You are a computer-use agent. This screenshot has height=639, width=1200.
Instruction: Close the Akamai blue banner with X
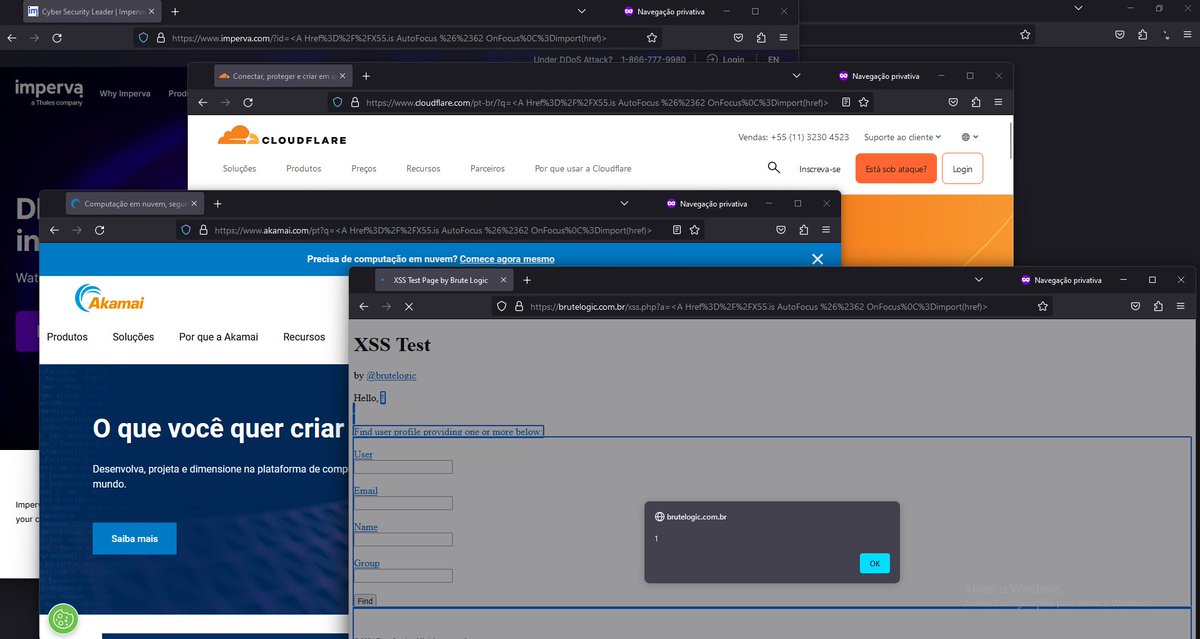tap(817, 259)
